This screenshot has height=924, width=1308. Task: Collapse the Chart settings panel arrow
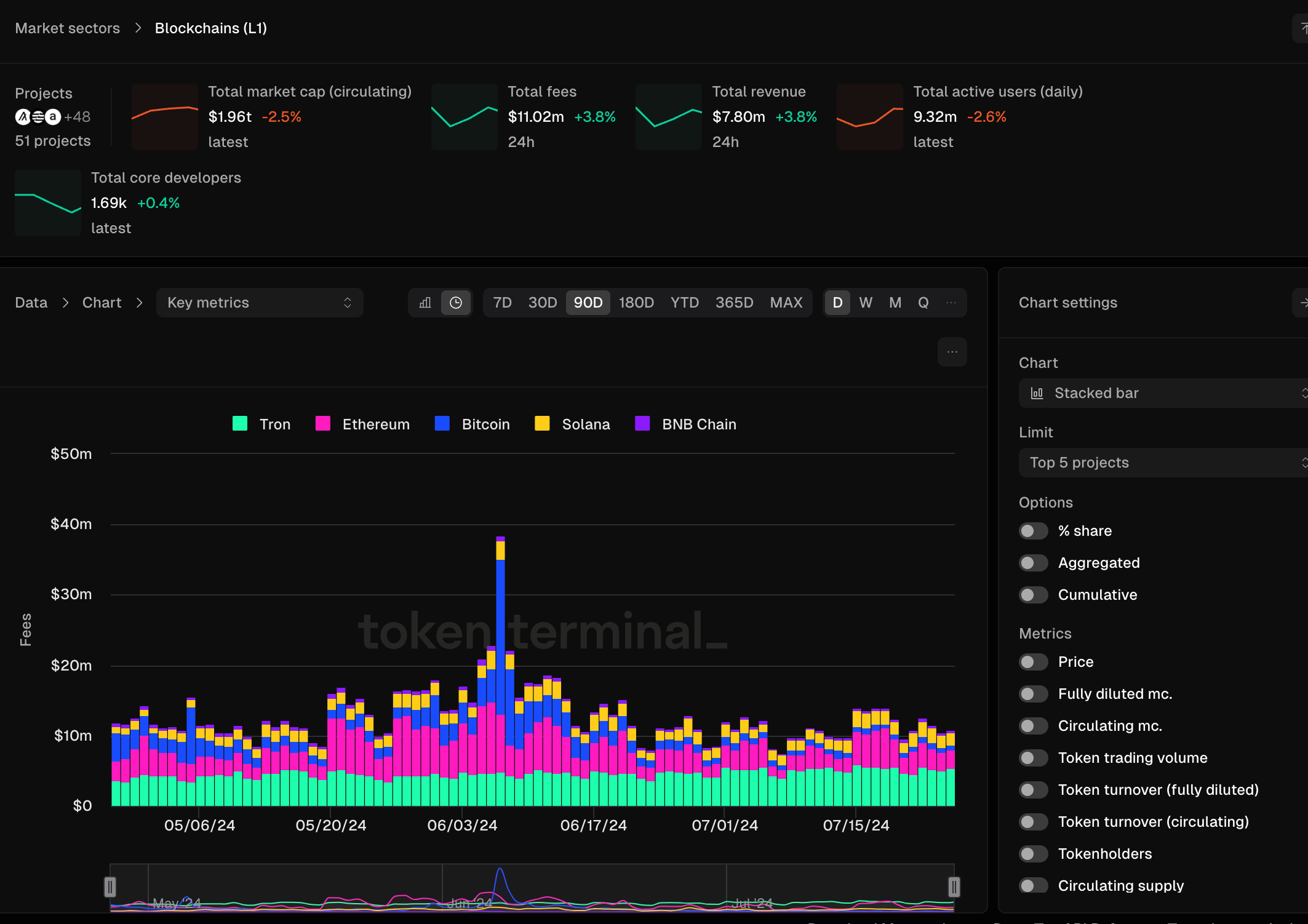click(x=1302, y=303)
